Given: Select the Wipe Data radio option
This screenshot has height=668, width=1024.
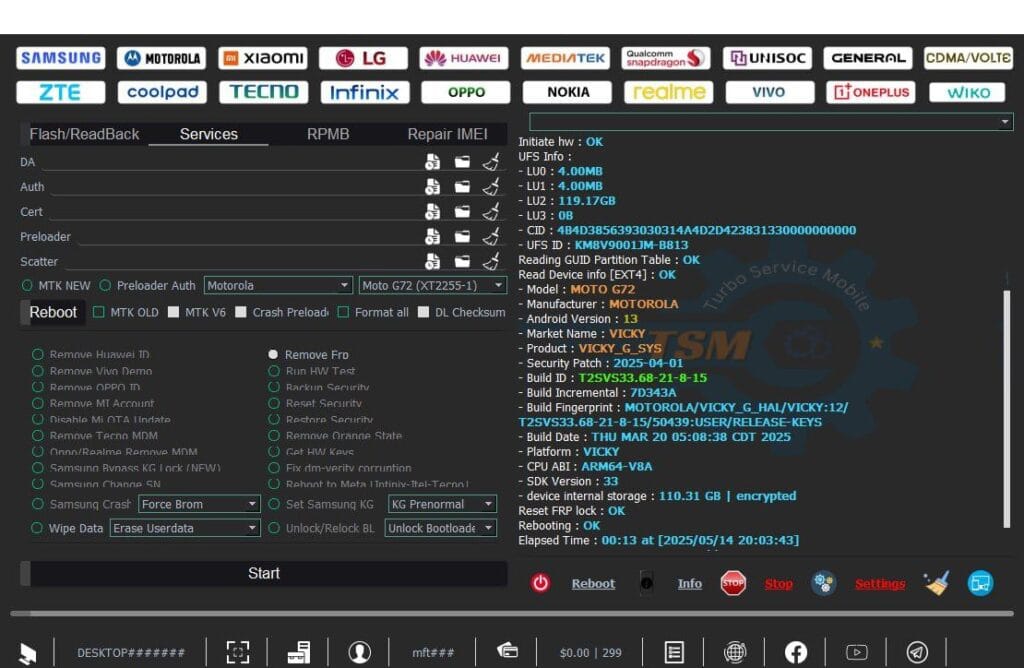Looking at the screenshot, I should [37, 528].
